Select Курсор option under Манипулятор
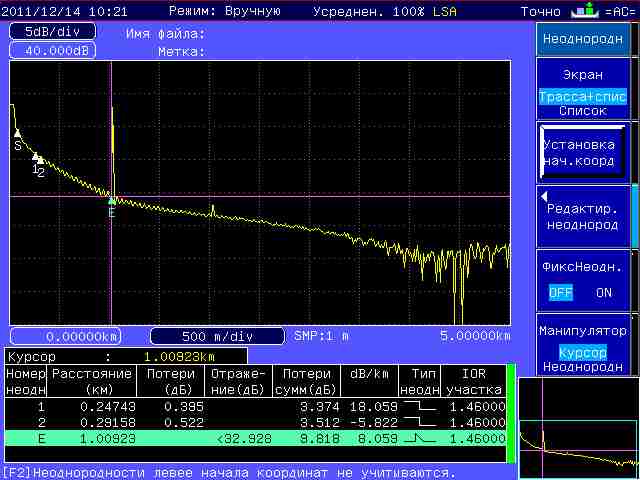This screenshot has width=640, height=480. point(582,353)
